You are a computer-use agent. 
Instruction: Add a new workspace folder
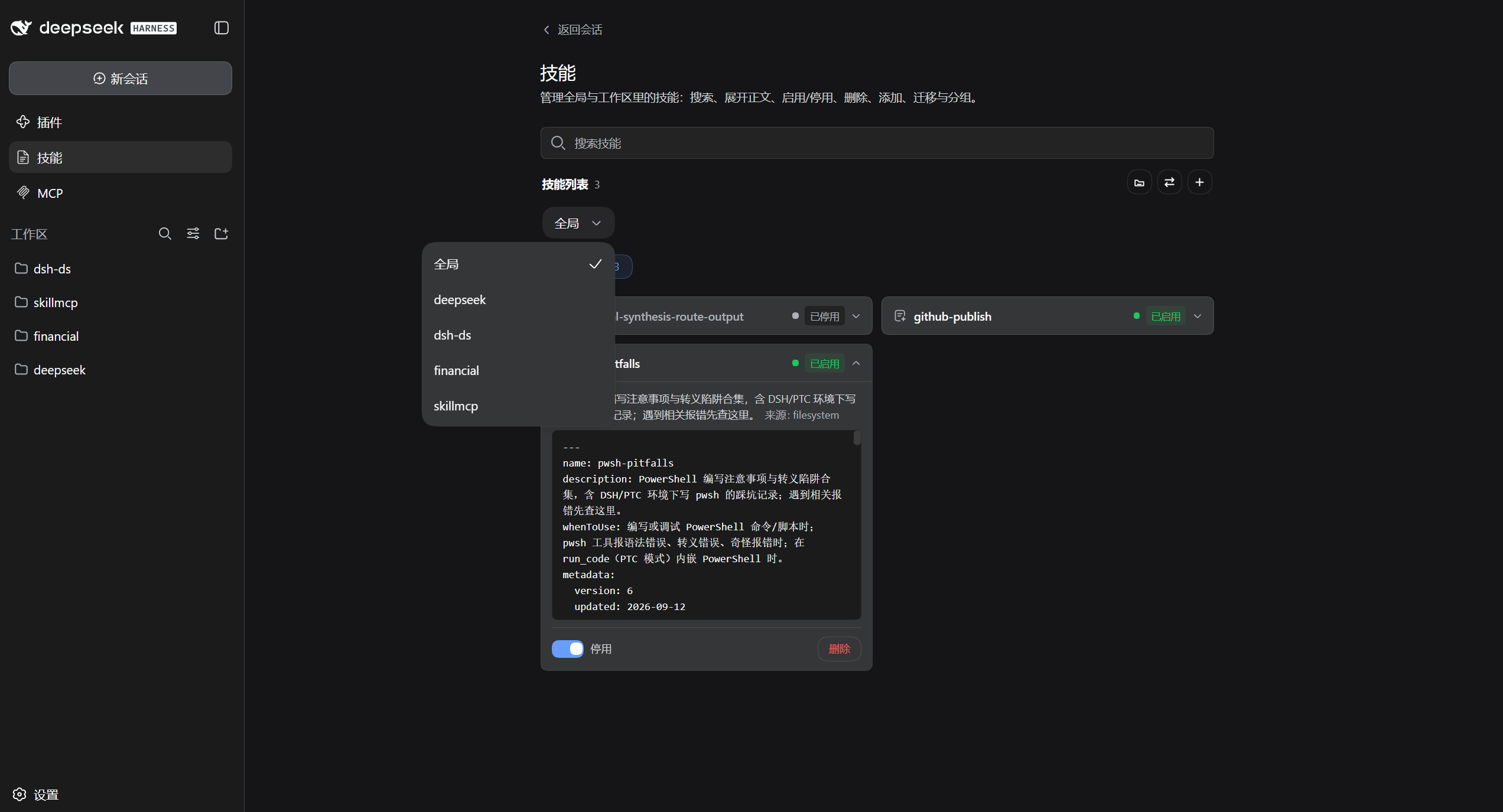click(222, 234)
